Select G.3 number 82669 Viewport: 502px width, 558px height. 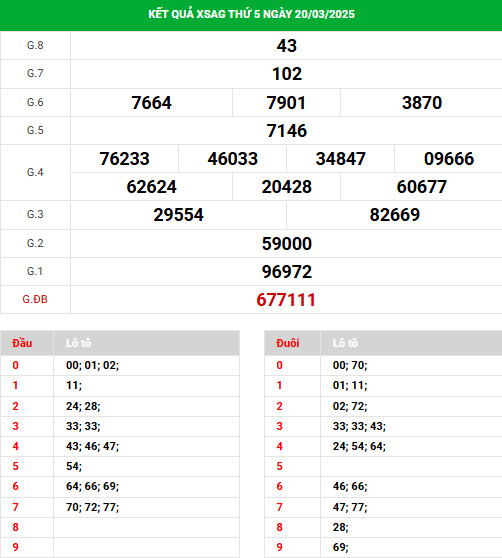pyautogui.click(x=395, y=215)
